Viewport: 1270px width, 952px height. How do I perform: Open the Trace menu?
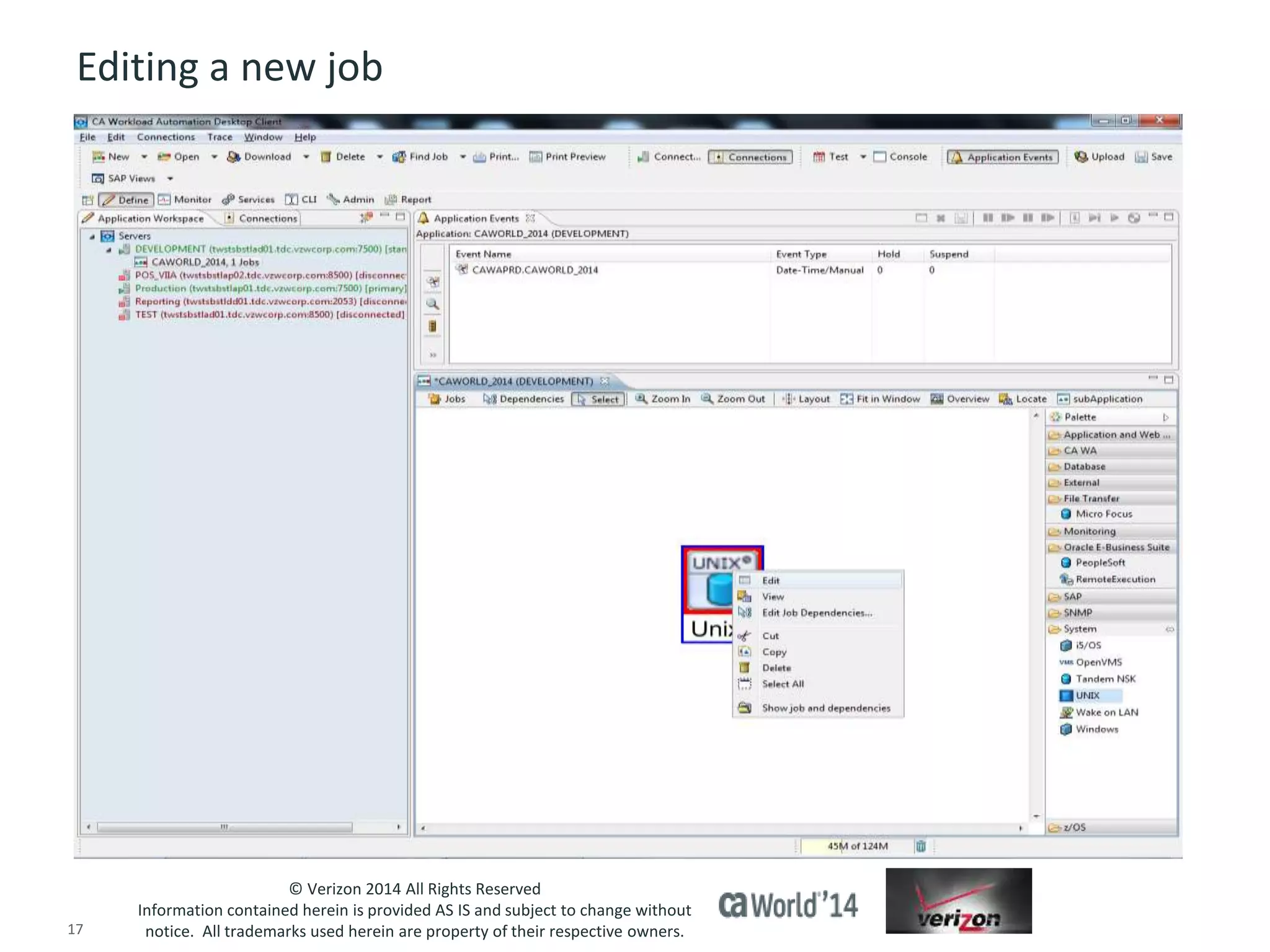[220, 137]
